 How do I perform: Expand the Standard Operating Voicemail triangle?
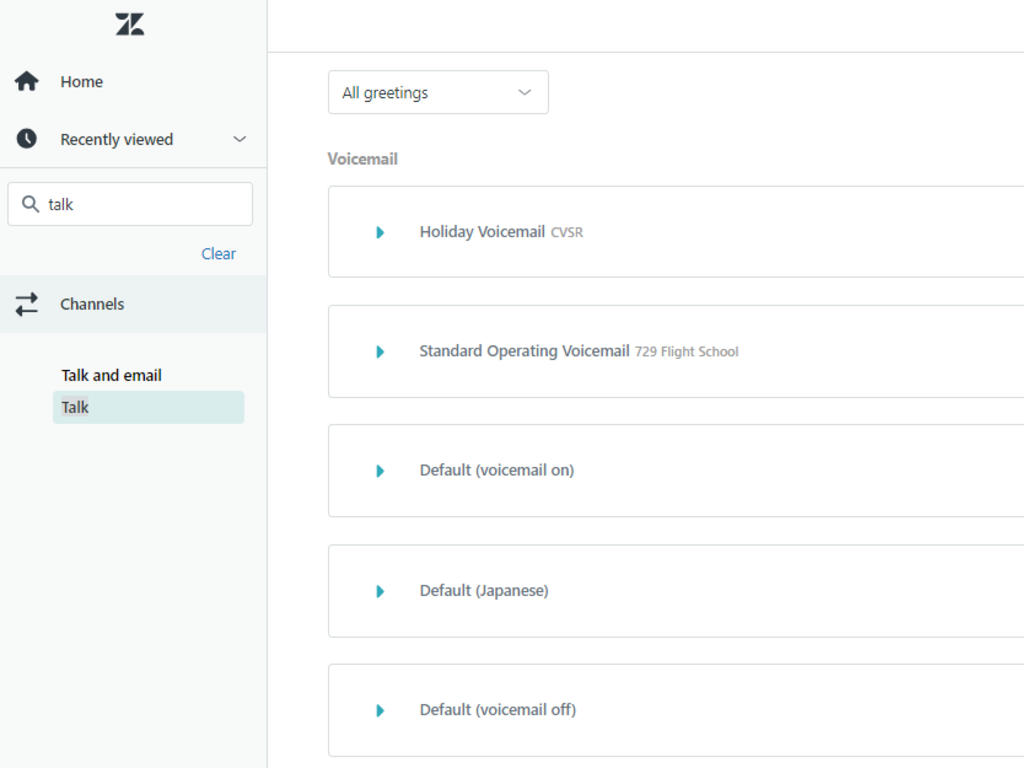tap(380, 352)
